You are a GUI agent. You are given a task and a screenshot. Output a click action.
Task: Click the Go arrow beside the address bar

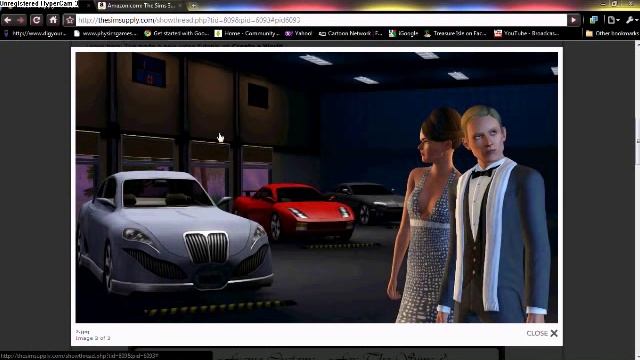pyautogui.click(x=573, y=20)
